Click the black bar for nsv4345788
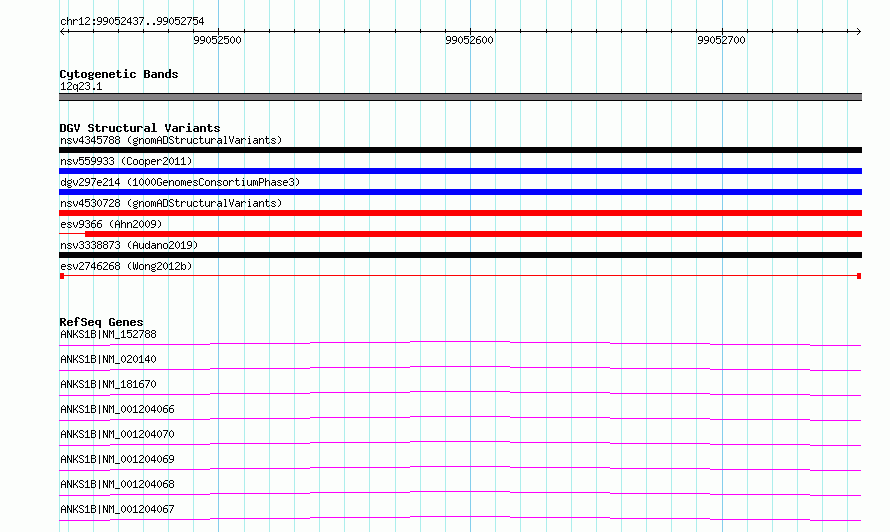 point(460,150)
